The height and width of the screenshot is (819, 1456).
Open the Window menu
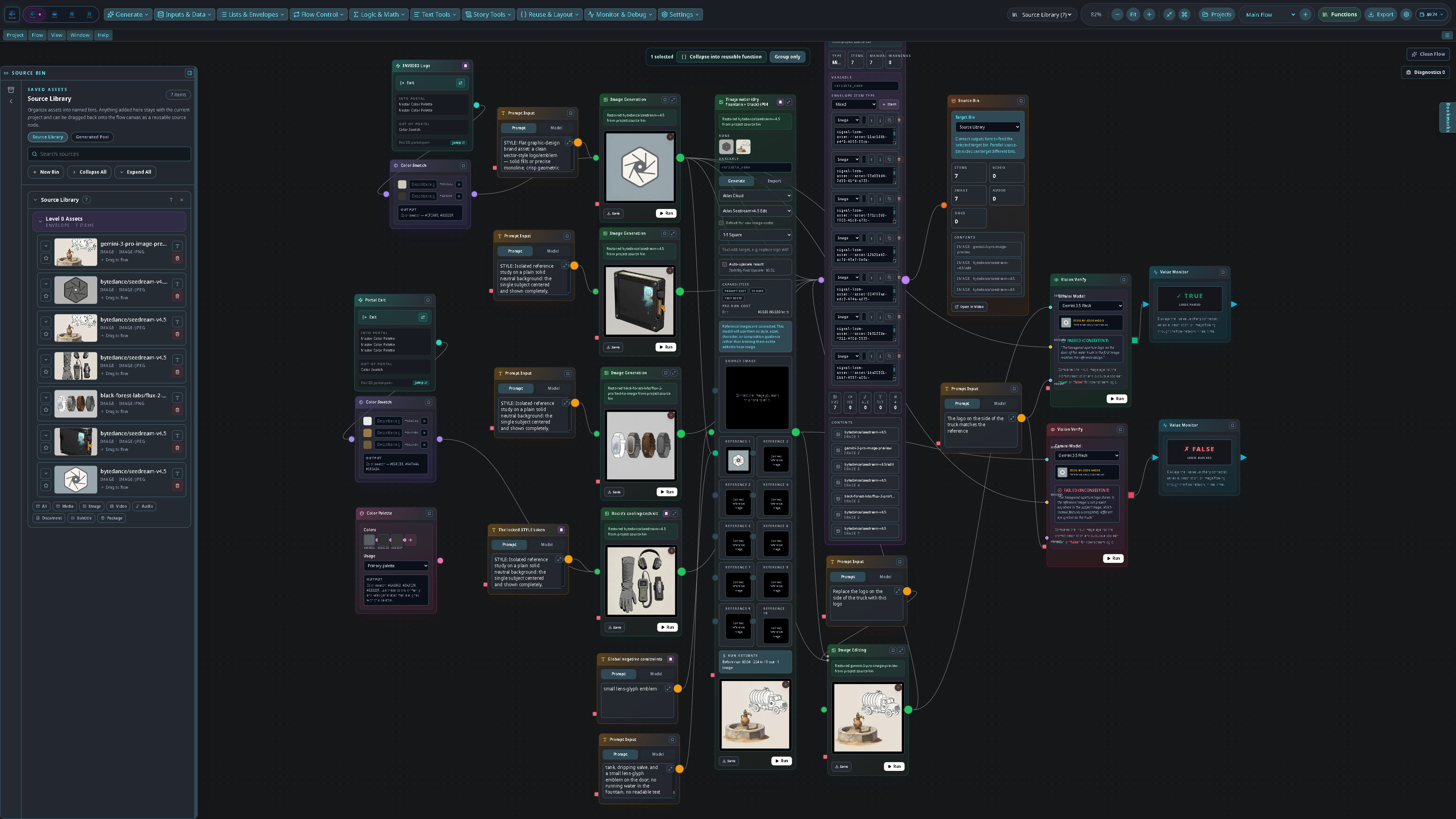80,35
